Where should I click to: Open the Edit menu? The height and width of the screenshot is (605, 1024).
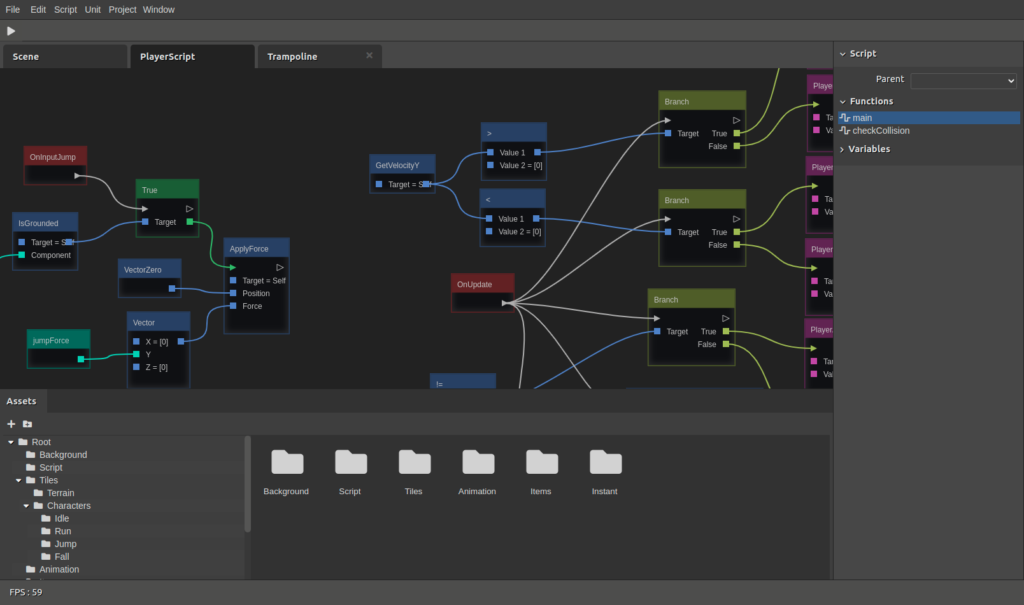tap(38, 9)
